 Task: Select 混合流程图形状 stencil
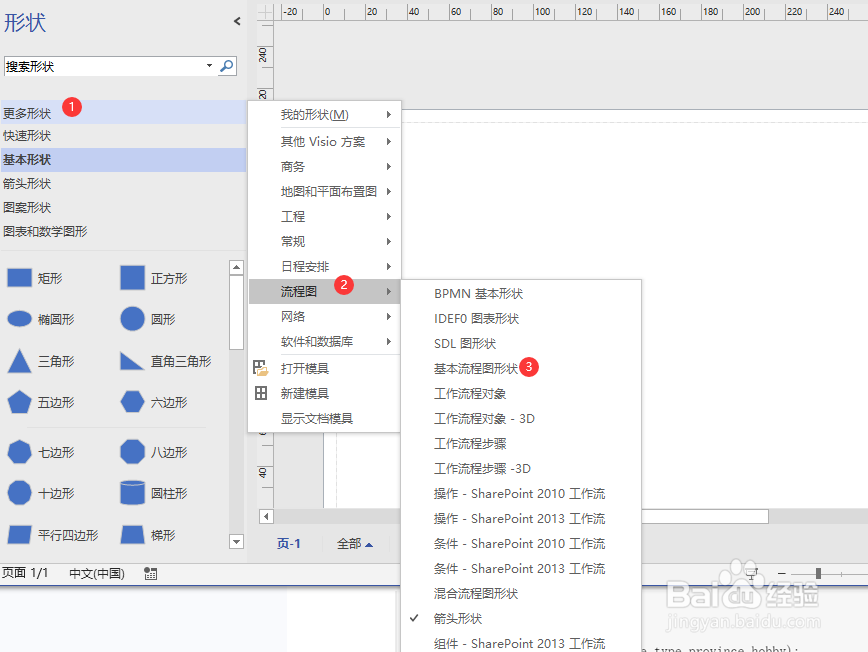pos(521,594)
